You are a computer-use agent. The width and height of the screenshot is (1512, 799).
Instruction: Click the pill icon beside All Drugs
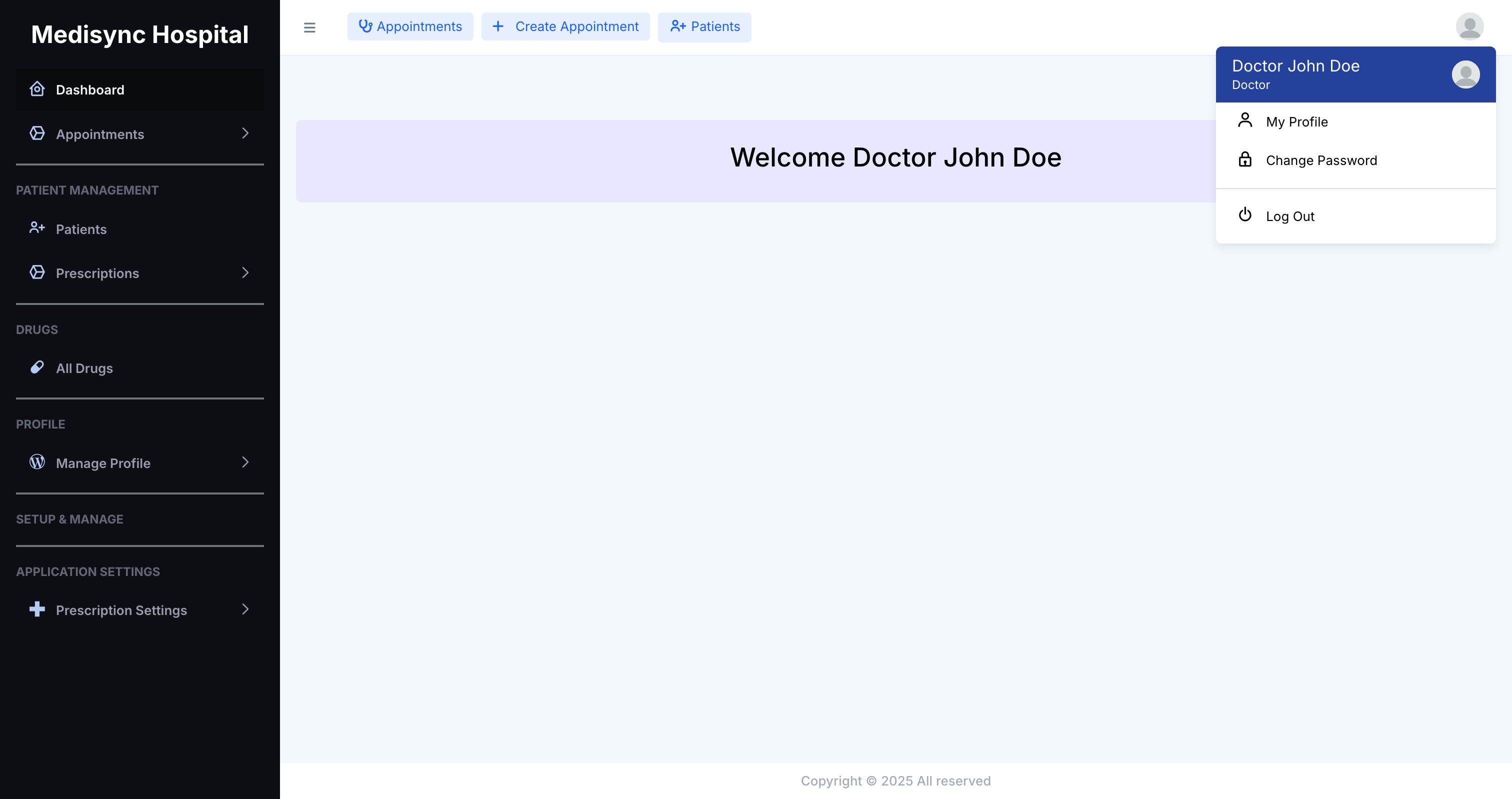point(37,367)
